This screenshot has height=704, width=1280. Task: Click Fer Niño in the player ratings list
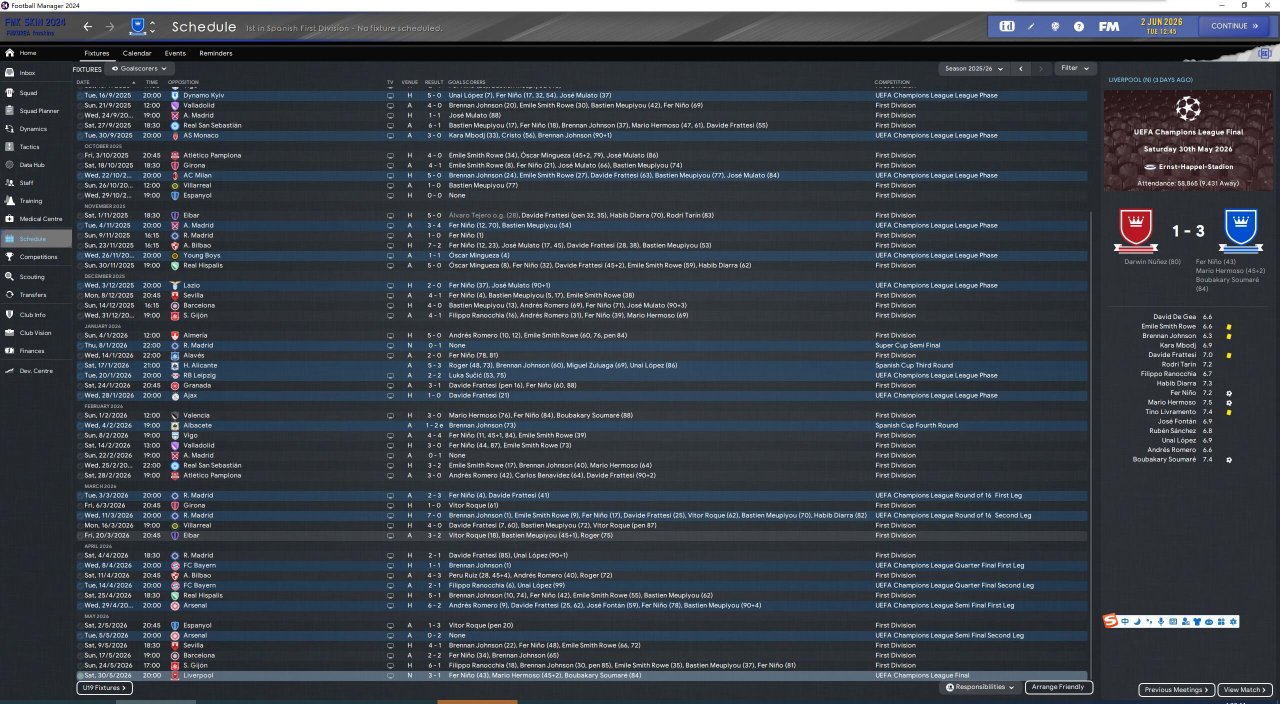[x=1182, y=394]
